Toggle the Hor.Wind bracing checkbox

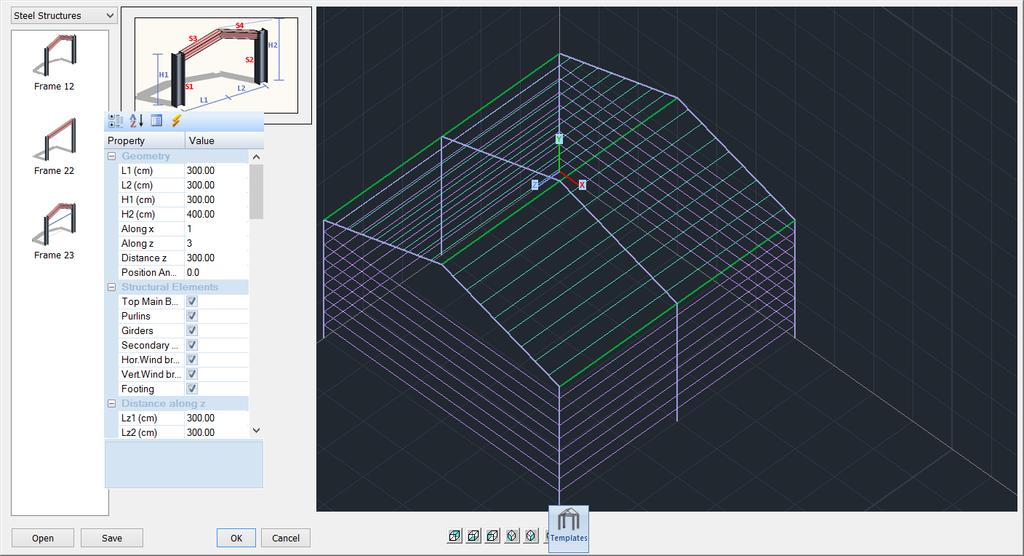point(192,359)
